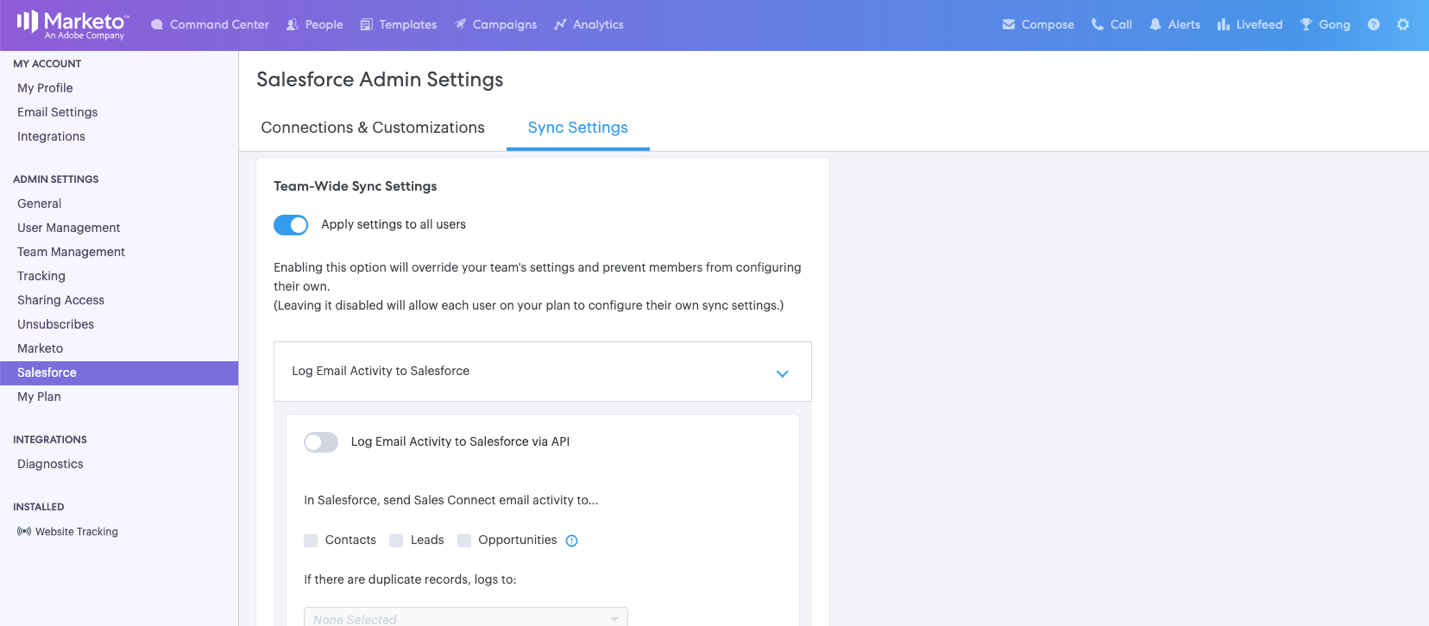Open the Alerts bell icon
Viewport: 1429px width, 626px height.
tap(1155, 25)
